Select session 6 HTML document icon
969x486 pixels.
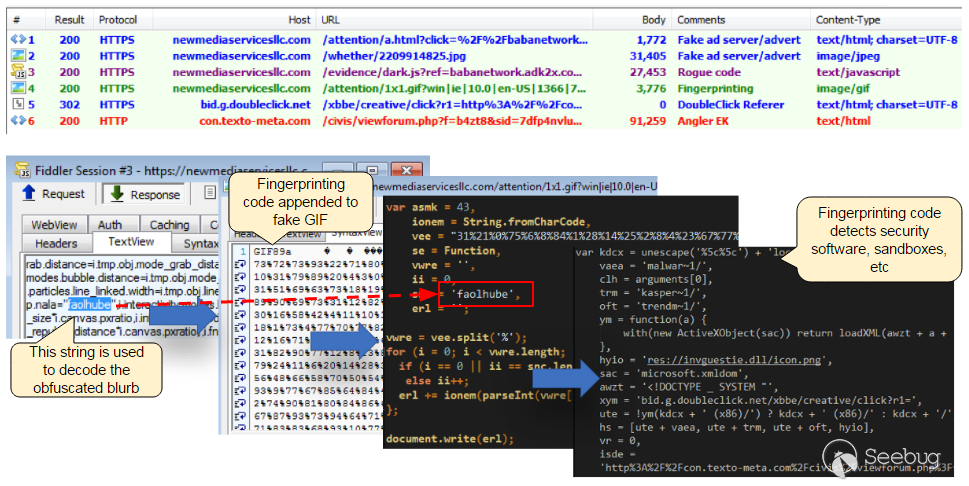click(x=17, y=121)
